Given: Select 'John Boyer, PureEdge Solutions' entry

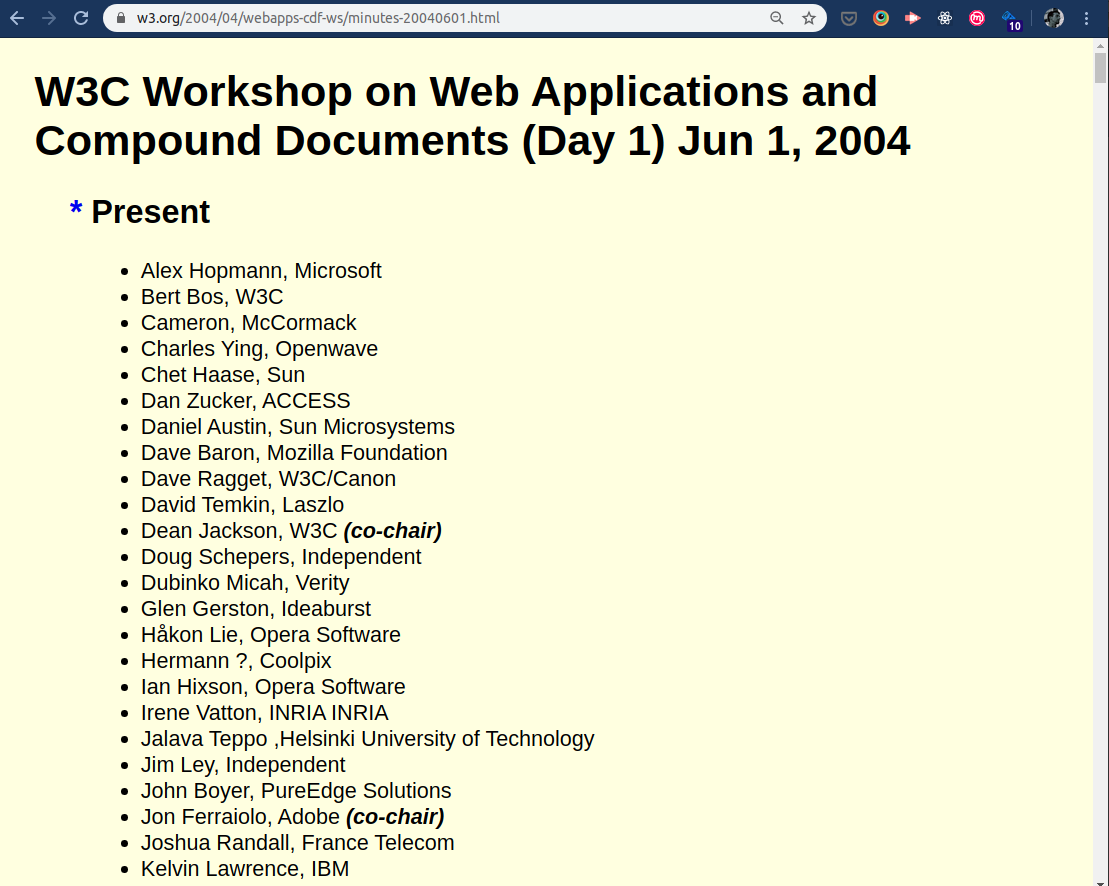Looking at the screenshot, I should [296, 791].
